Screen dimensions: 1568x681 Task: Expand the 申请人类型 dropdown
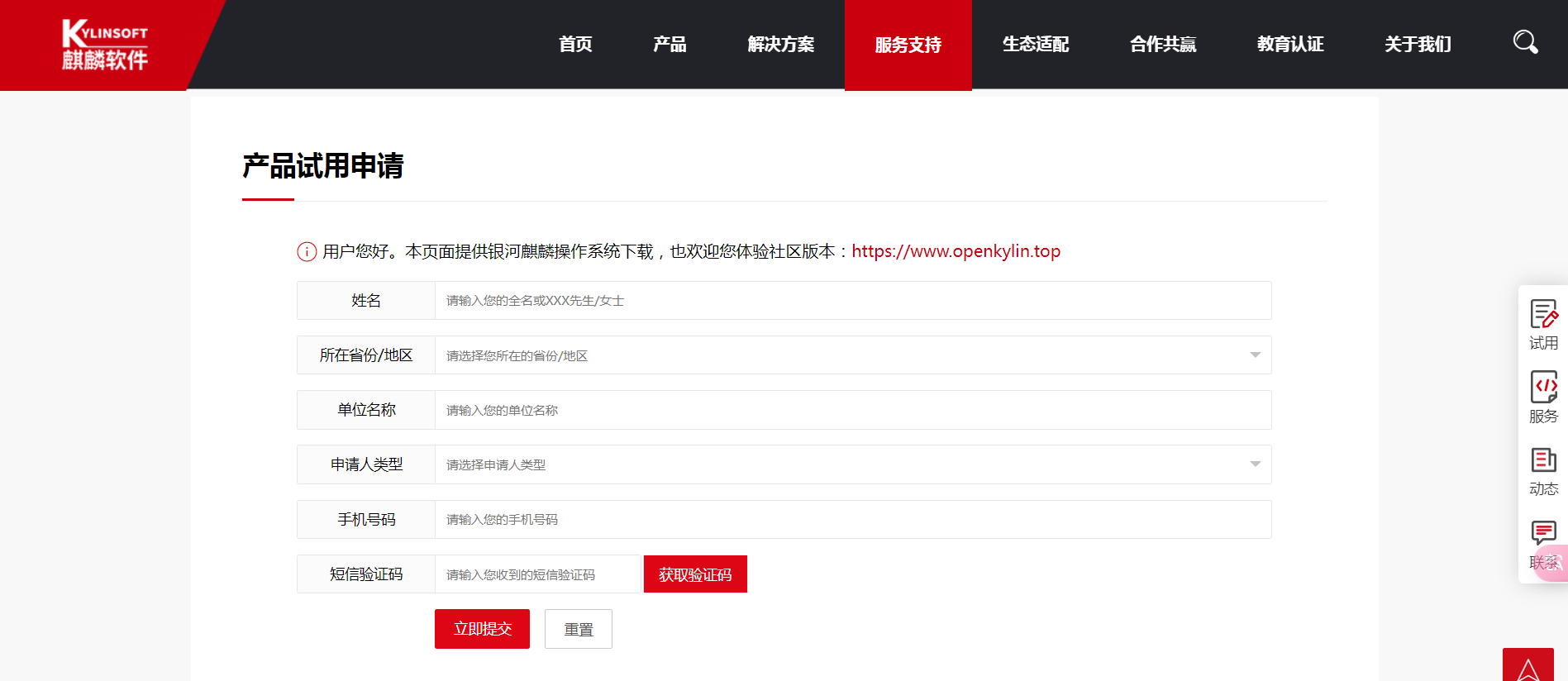[x=853, y=464]
